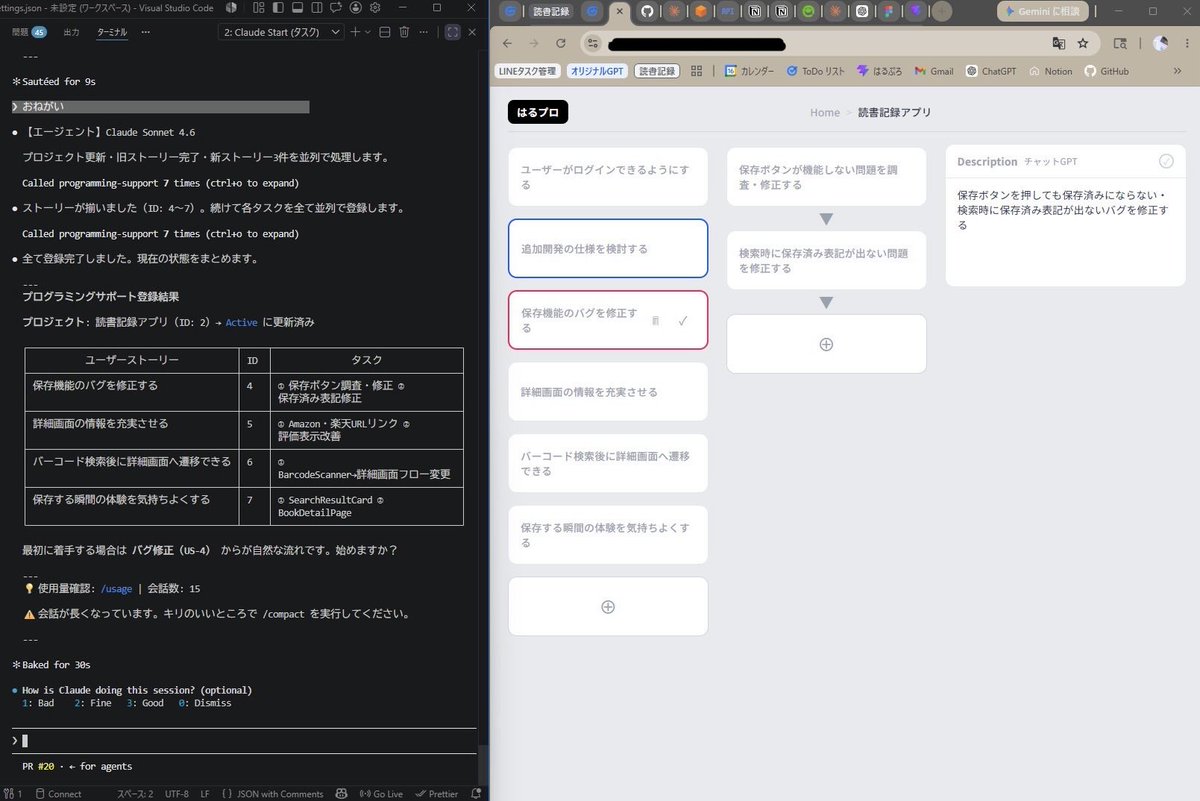The image size is (1200, 801).
Task: Select the ターミナル panel tab
Action: tap(112, 32)
